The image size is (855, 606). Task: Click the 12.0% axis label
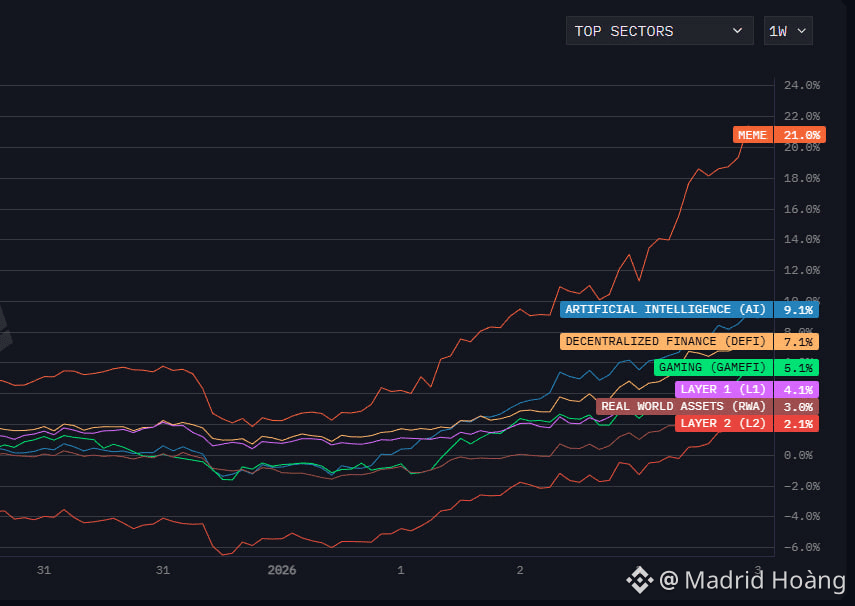click(802, 271)
